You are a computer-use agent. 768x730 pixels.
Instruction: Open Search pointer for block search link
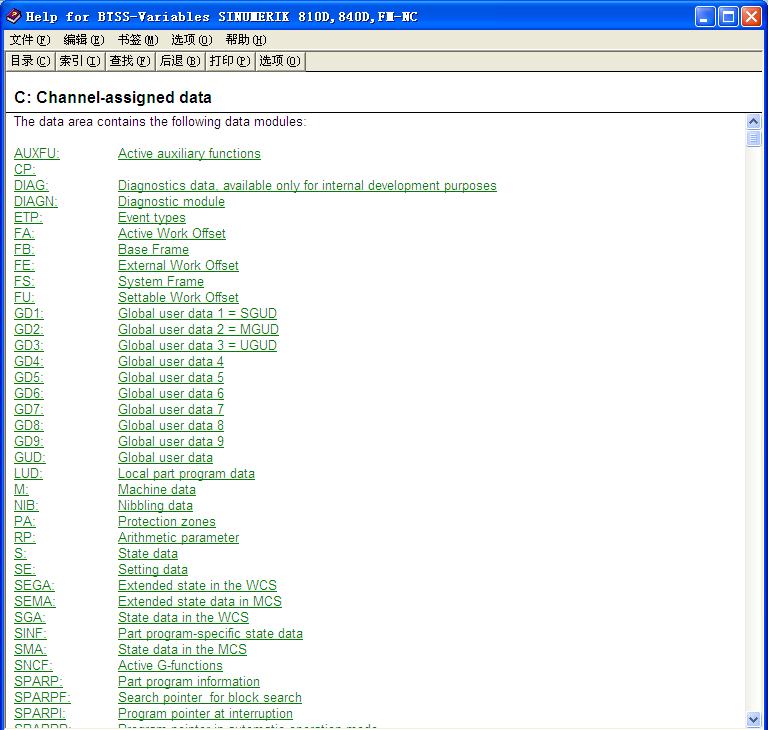tap(210, 698)
